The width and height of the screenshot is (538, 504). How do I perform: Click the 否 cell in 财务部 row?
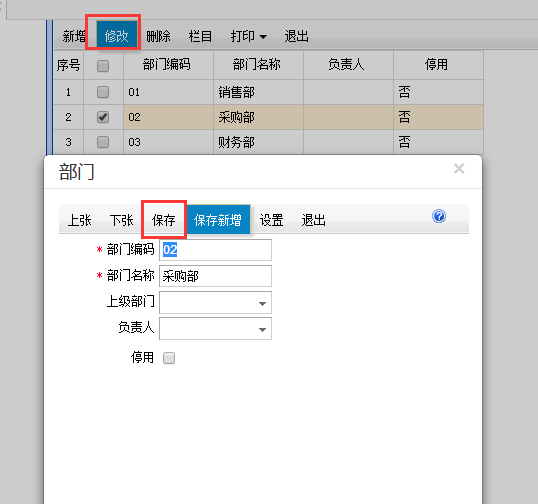click(438, 142)
